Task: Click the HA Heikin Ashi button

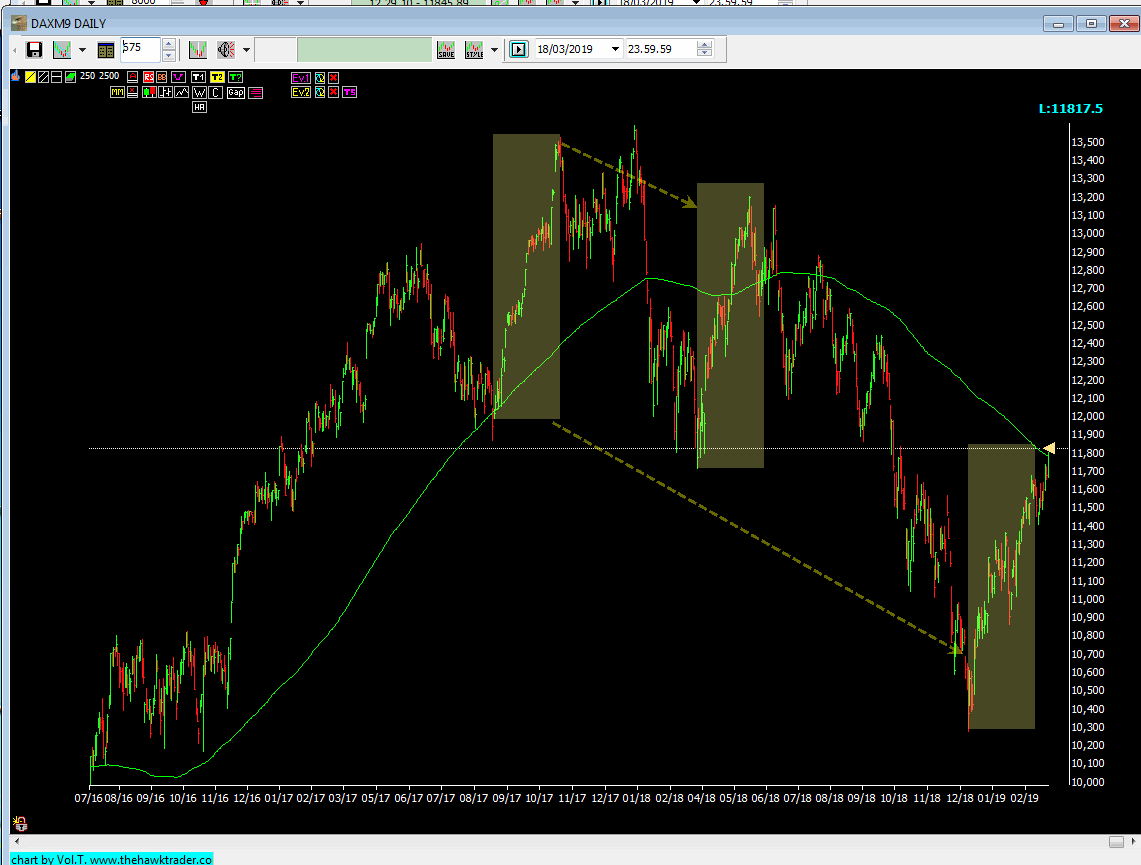Action: pyautogui.click(x=199, y=107)
